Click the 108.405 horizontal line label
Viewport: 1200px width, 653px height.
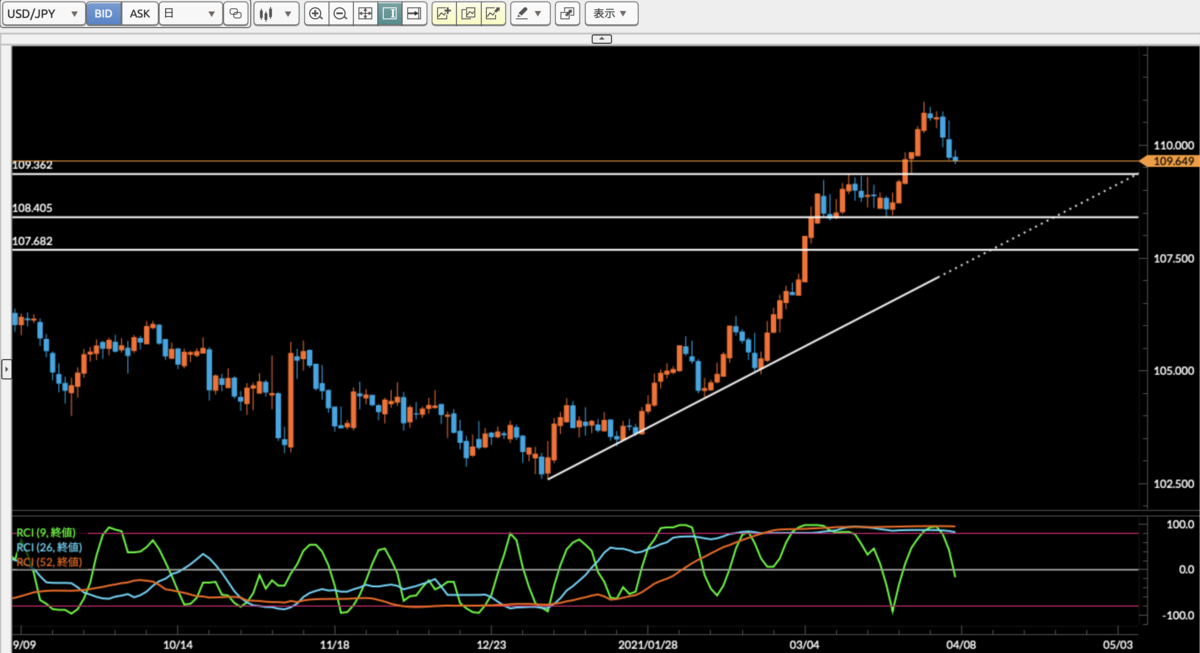pos(32,208)
